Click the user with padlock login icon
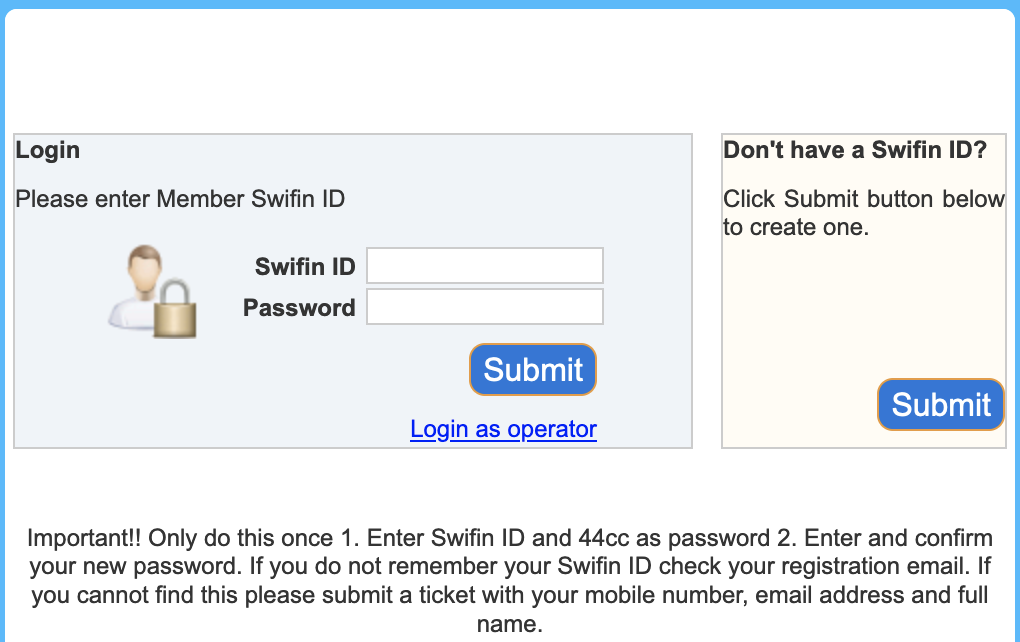Image resolution: width=1020 pixels, height=642 pixels. (x=152, y=291)
